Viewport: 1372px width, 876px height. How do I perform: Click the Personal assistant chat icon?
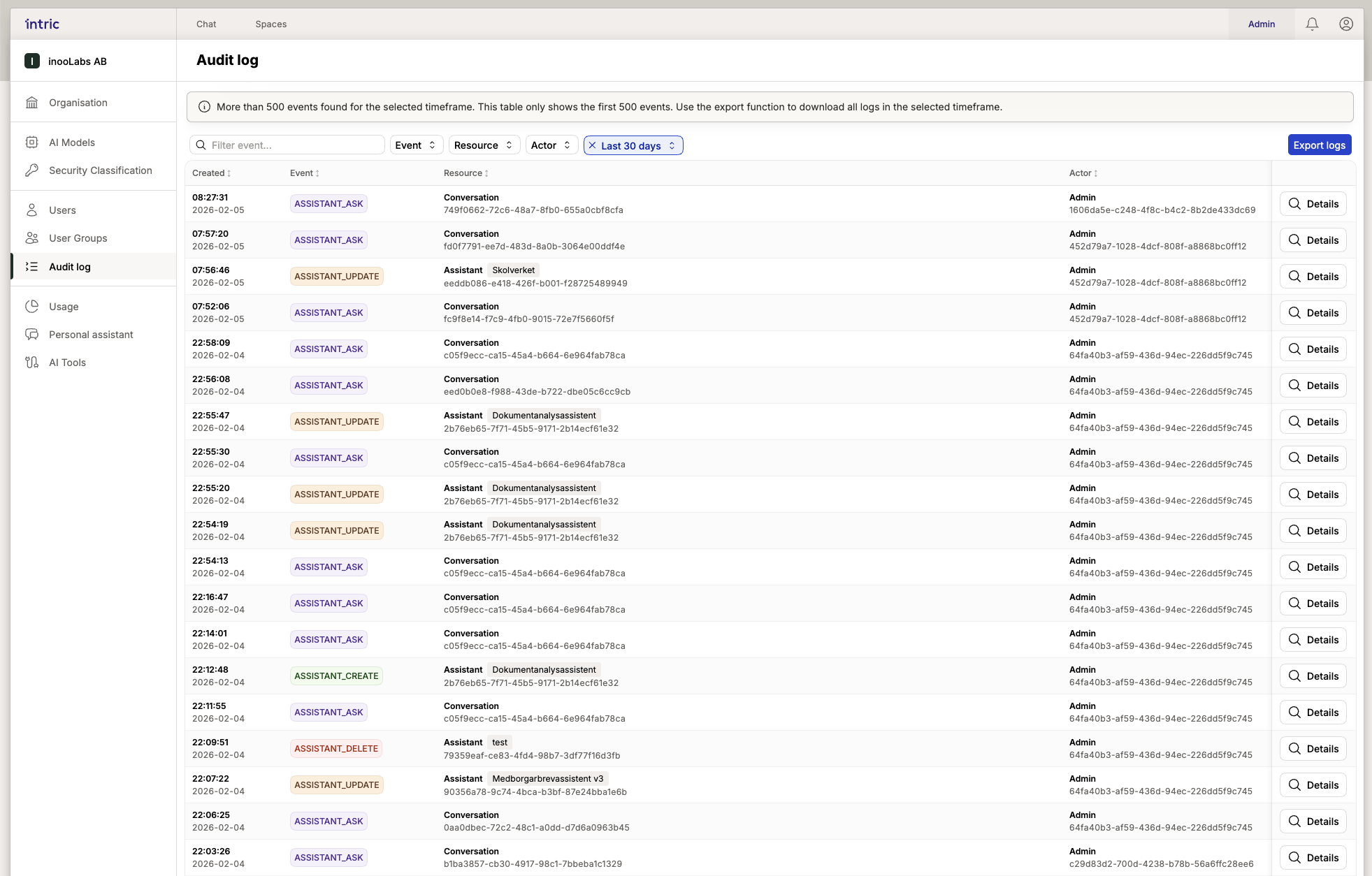(x=32, y=335)
